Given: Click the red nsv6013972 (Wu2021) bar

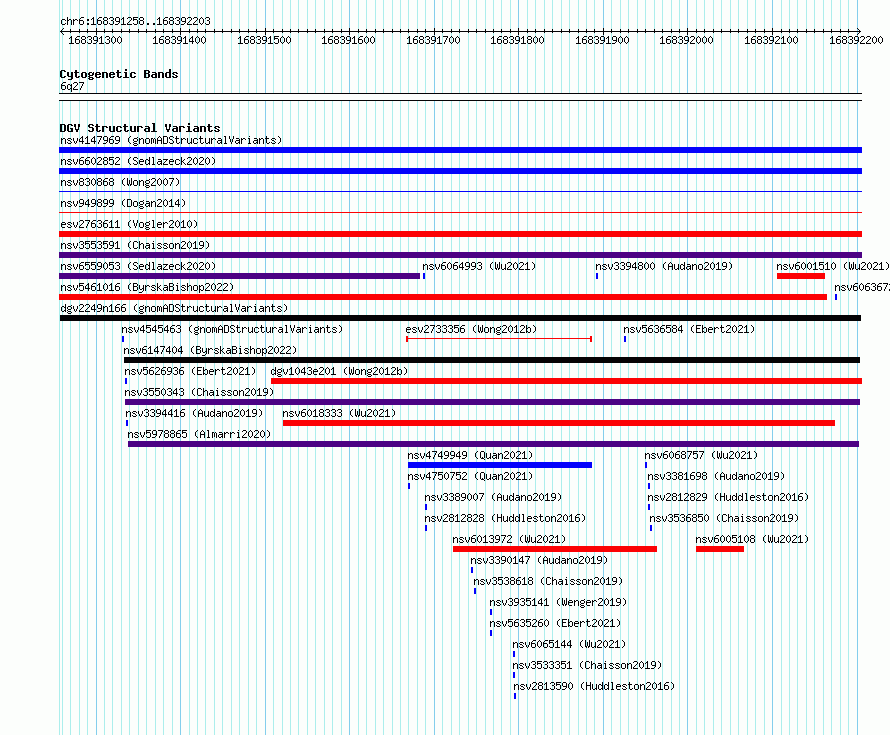Looking at the screenshot, I should click(x=555, y=549).
